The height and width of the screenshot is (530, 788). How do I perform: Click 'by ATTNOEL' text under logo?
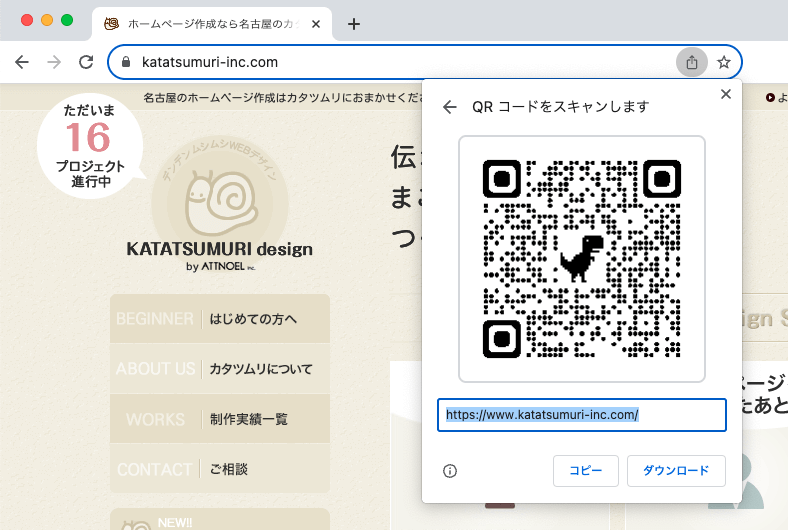(221, 266)
